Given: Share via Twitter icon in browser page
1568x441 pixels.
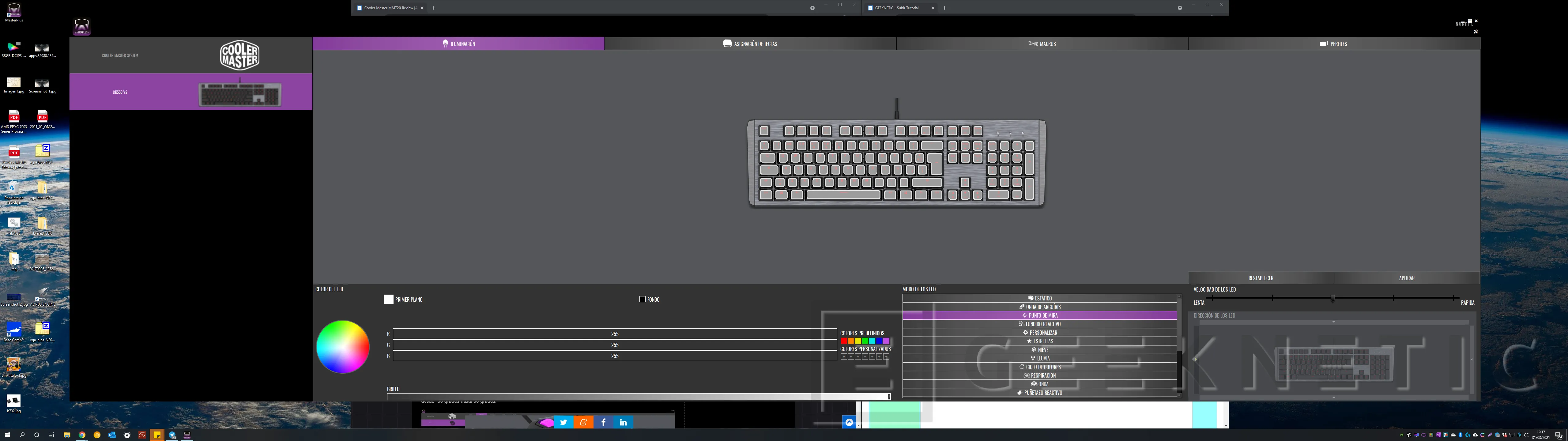Looking at the screenshot, I should click(563, 422).
